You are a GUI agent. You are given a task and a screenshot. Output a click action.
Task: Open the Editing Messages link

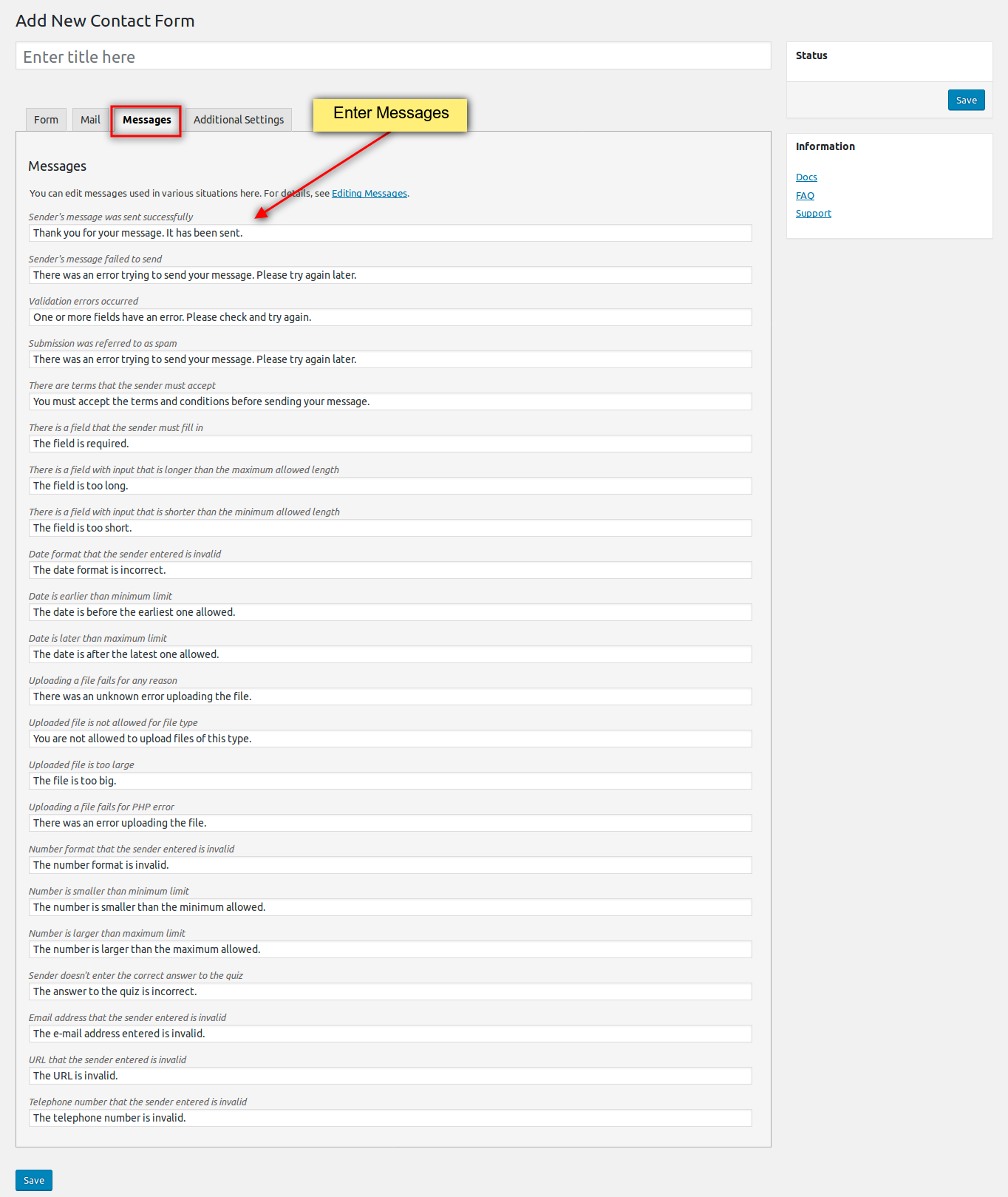[x=369, y=194]
